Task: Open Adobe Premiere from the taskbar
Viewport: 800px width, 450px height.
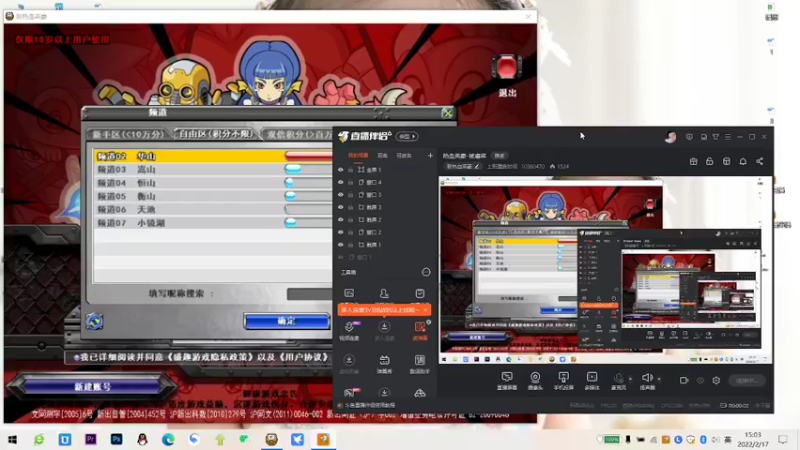Action: tap(91, 439)
